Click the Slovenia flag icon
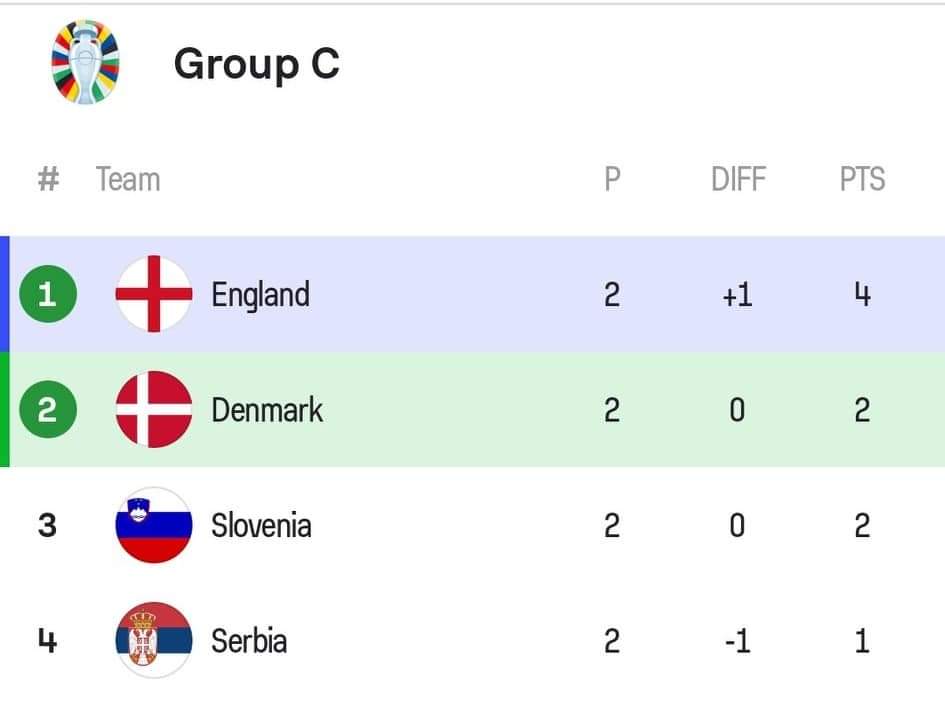 tap(153, 525)
